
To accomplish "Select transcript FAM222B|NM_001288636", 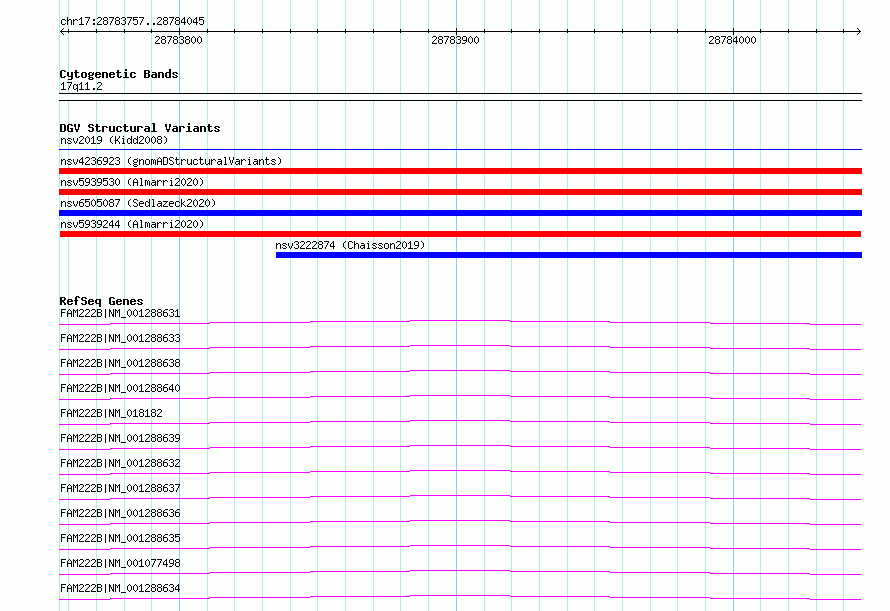I will (x=120, y=513).
